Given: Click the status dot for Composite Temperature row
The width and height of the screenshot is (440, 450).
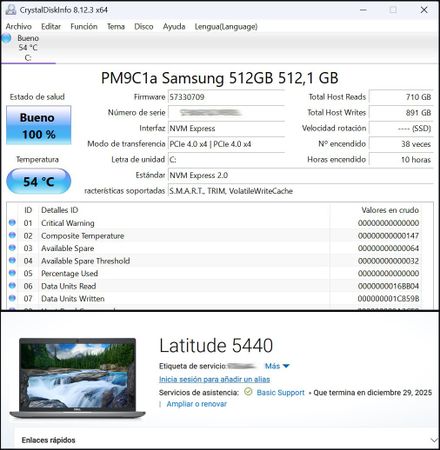Looking at the screenshot, I should (x=12, y=235).
